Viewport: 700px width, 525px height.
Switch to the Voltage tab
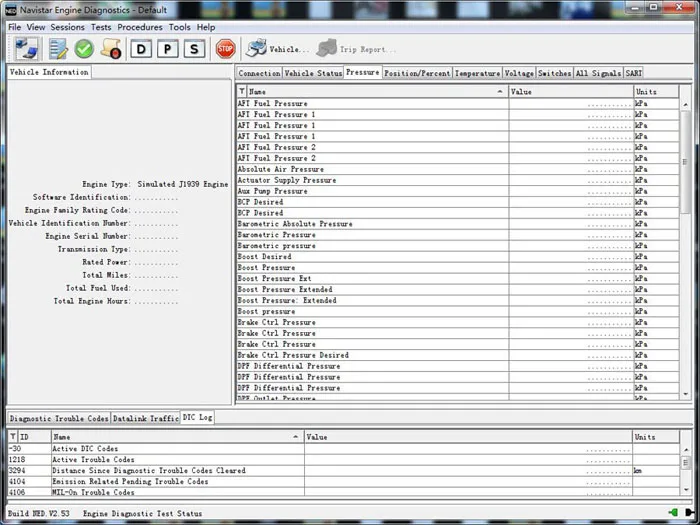pyautogui.click(x=519, y=73)
